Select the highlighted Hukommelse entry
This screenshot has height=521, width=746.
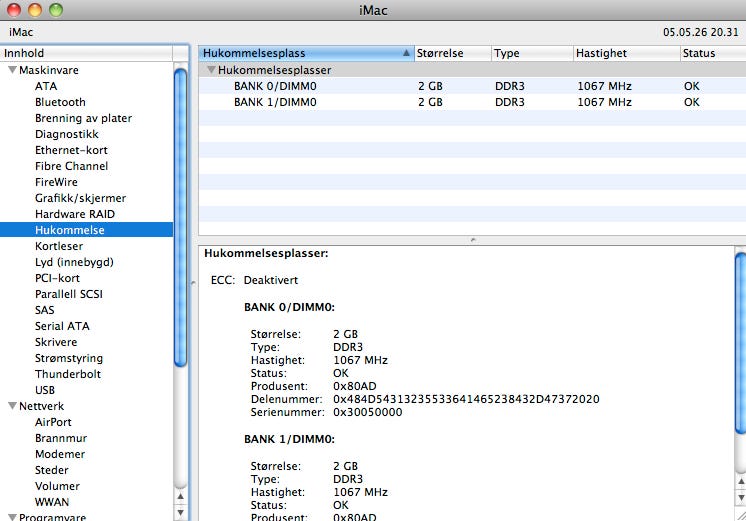click(x=87, y=230)
